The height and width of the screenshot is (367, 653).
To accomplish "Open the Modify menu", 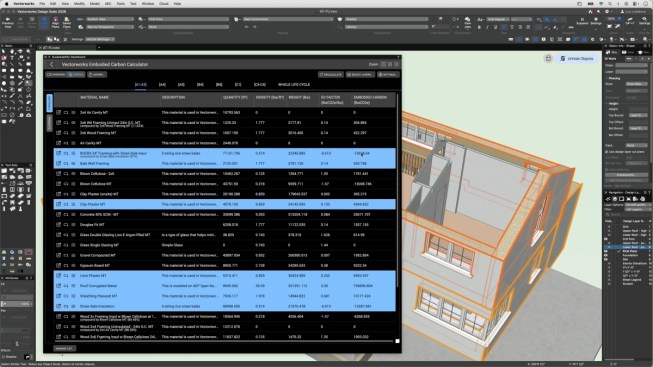I will (79, 4).
